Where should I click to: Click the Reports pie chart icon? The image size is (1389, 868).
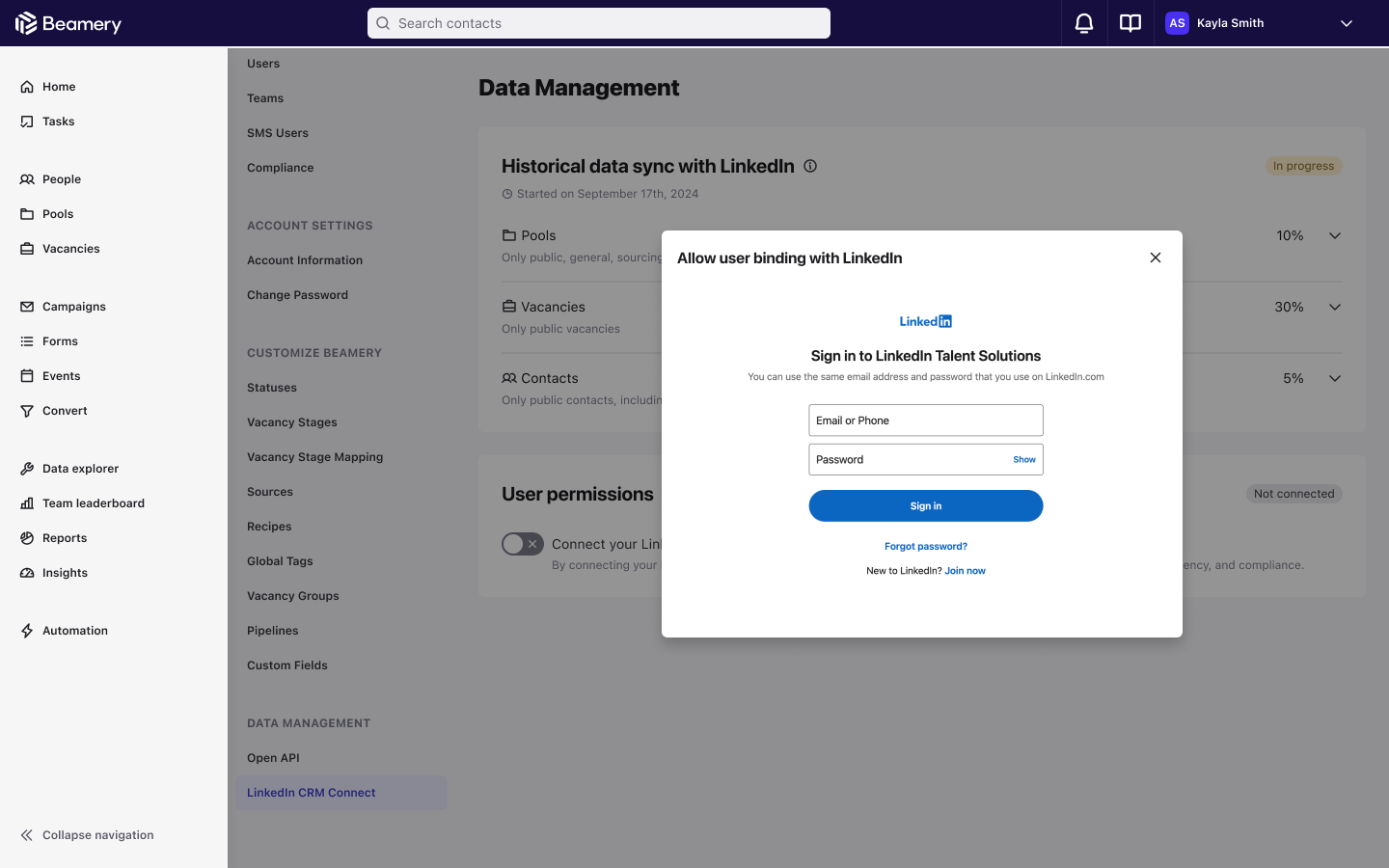(27, 538)
